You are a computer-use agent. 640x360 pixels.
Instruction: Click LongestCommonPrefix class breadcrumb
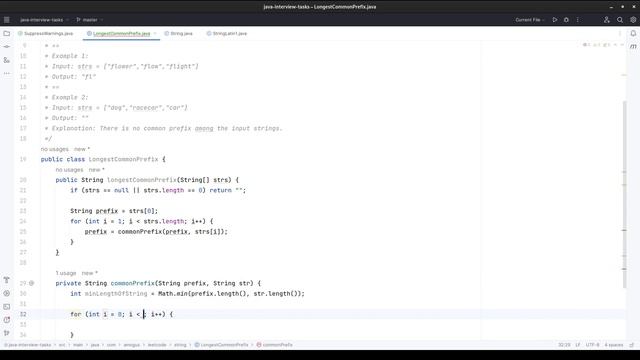point(222,345)
